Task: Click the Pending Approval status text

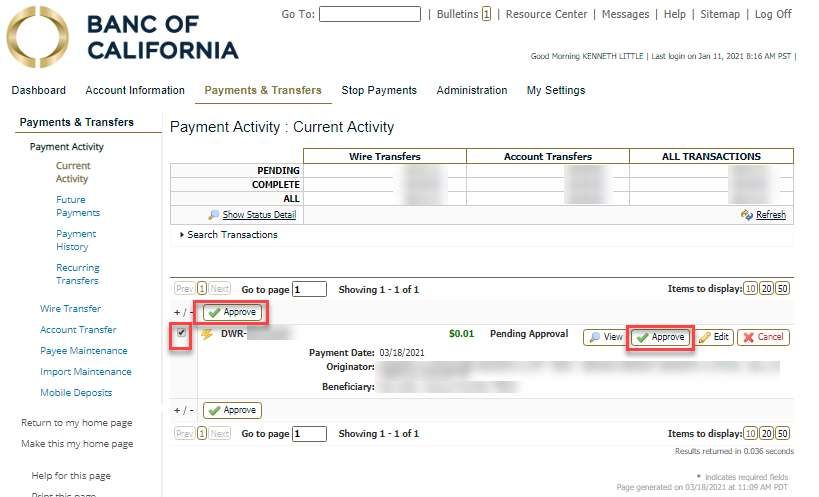Action: click(529, 334)
